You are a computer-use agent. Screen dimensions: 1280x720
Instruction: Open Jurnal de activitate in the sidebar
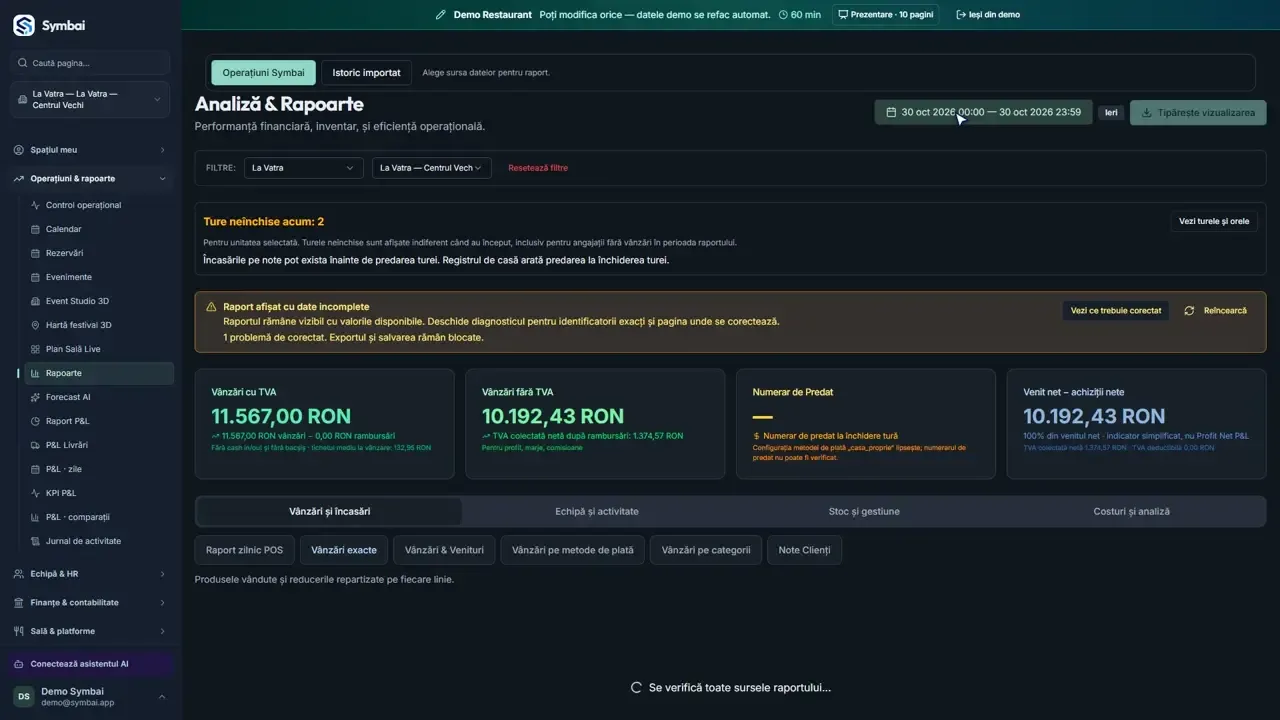[x=97, y=541]
